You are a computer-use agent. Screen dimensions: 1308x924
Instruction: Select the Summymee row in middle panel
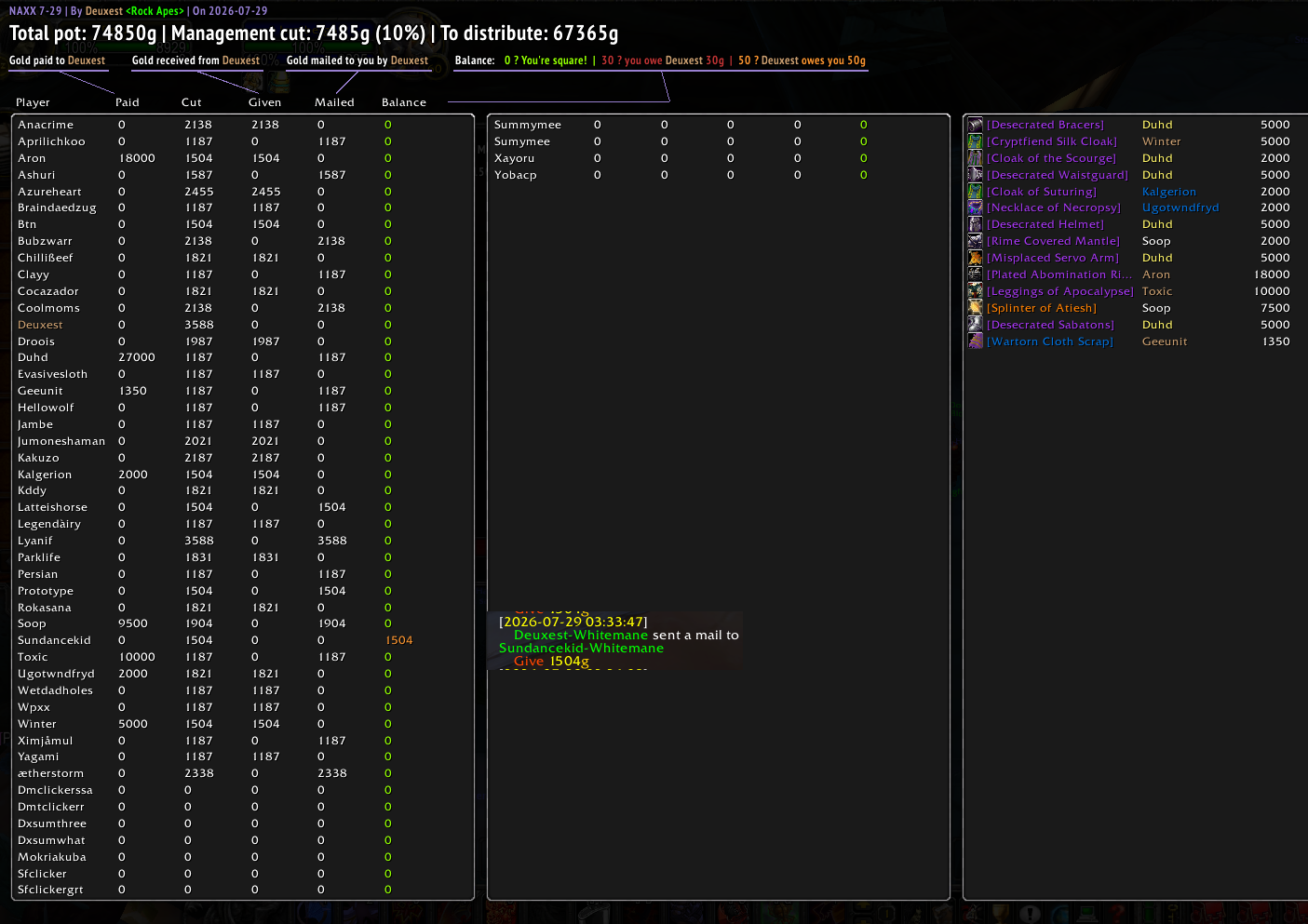pos(719,125)
